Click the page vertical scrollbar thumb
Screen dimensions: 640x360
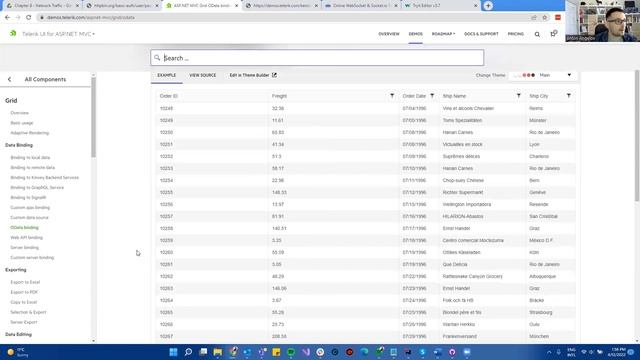click(x=637, y=136)
